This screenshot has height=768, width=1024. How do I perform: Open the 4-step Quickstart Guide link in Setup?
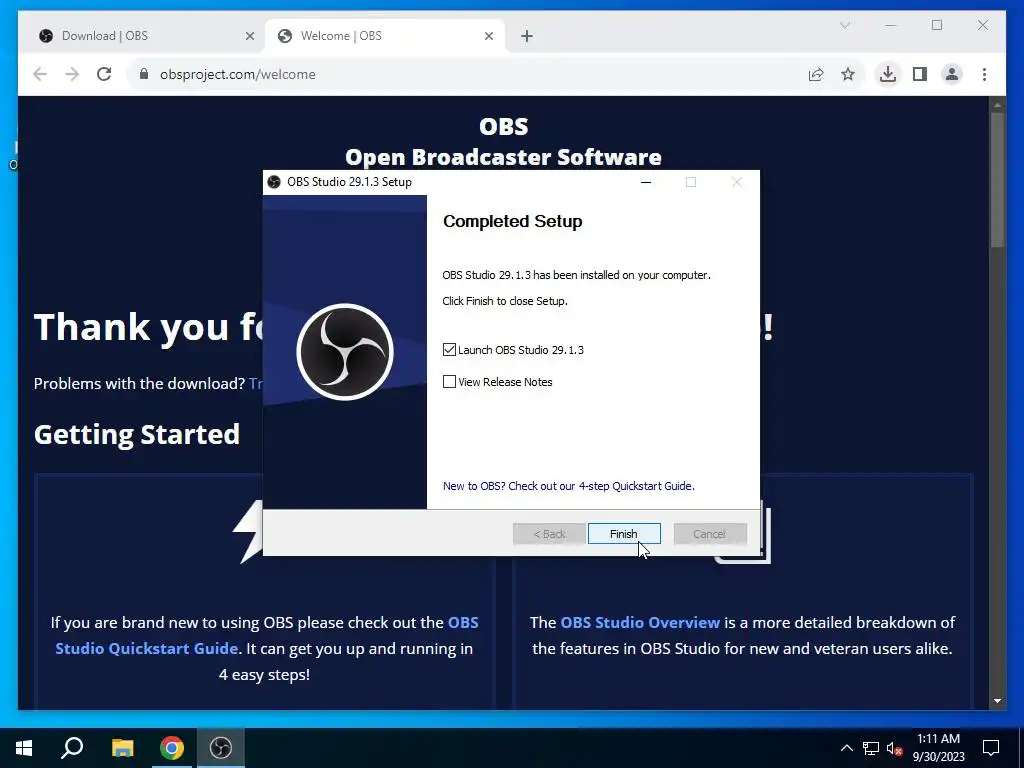568,486
